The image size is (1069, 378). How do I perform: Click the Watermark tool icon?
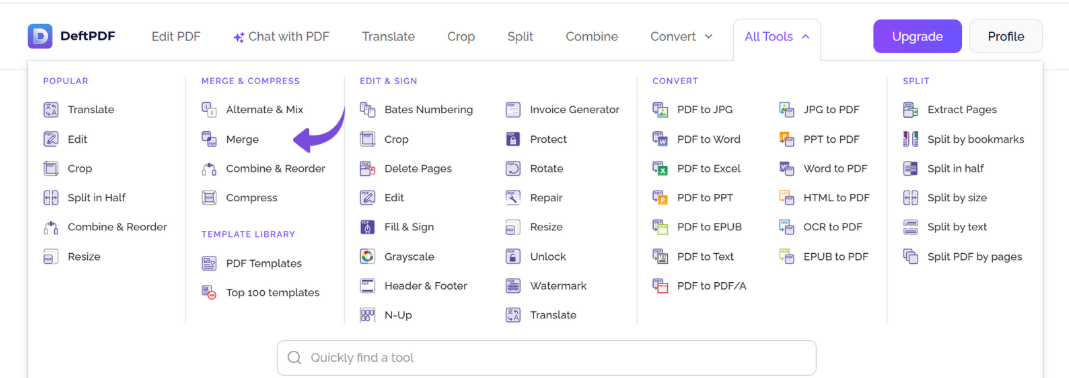pyautogui.click(x=513, y=286)
